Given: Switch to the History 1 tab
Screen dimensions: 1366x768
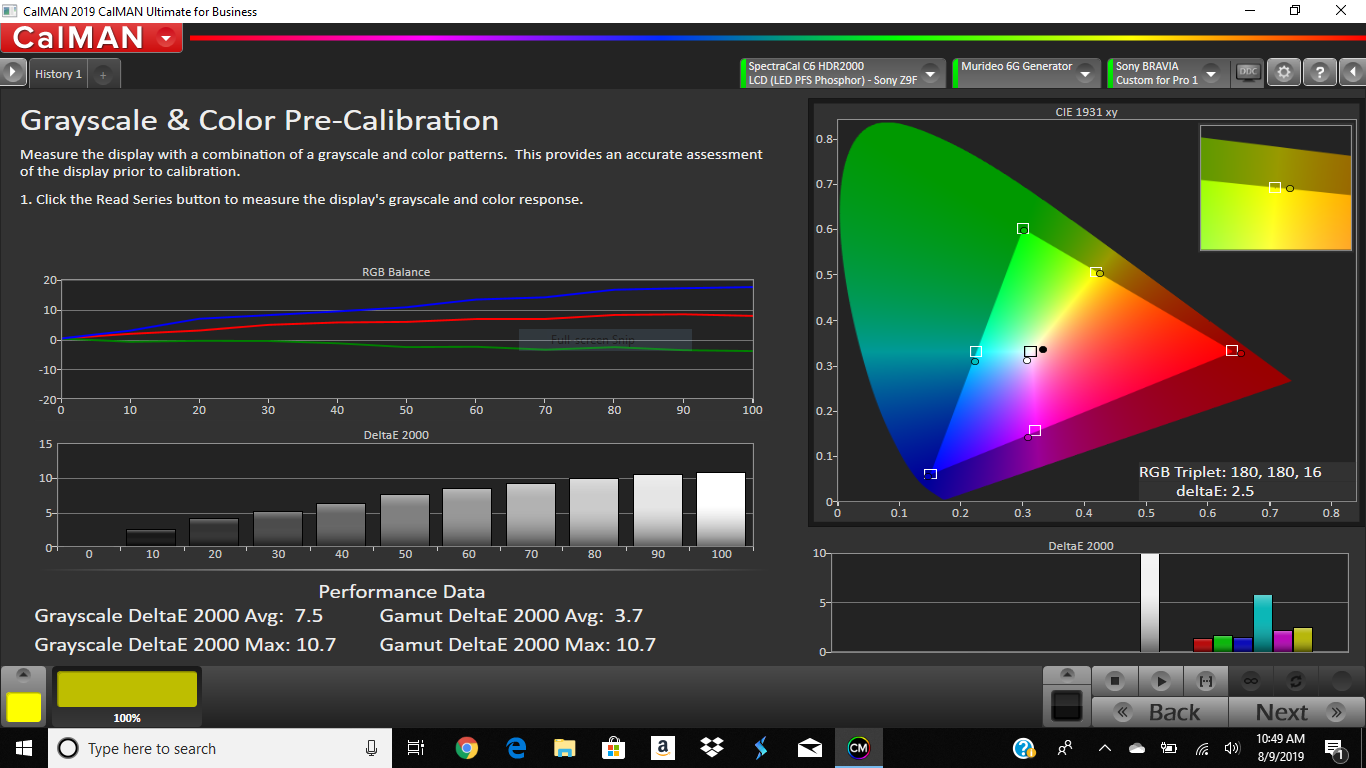Looking at the screenshot, I should [57, 73].
